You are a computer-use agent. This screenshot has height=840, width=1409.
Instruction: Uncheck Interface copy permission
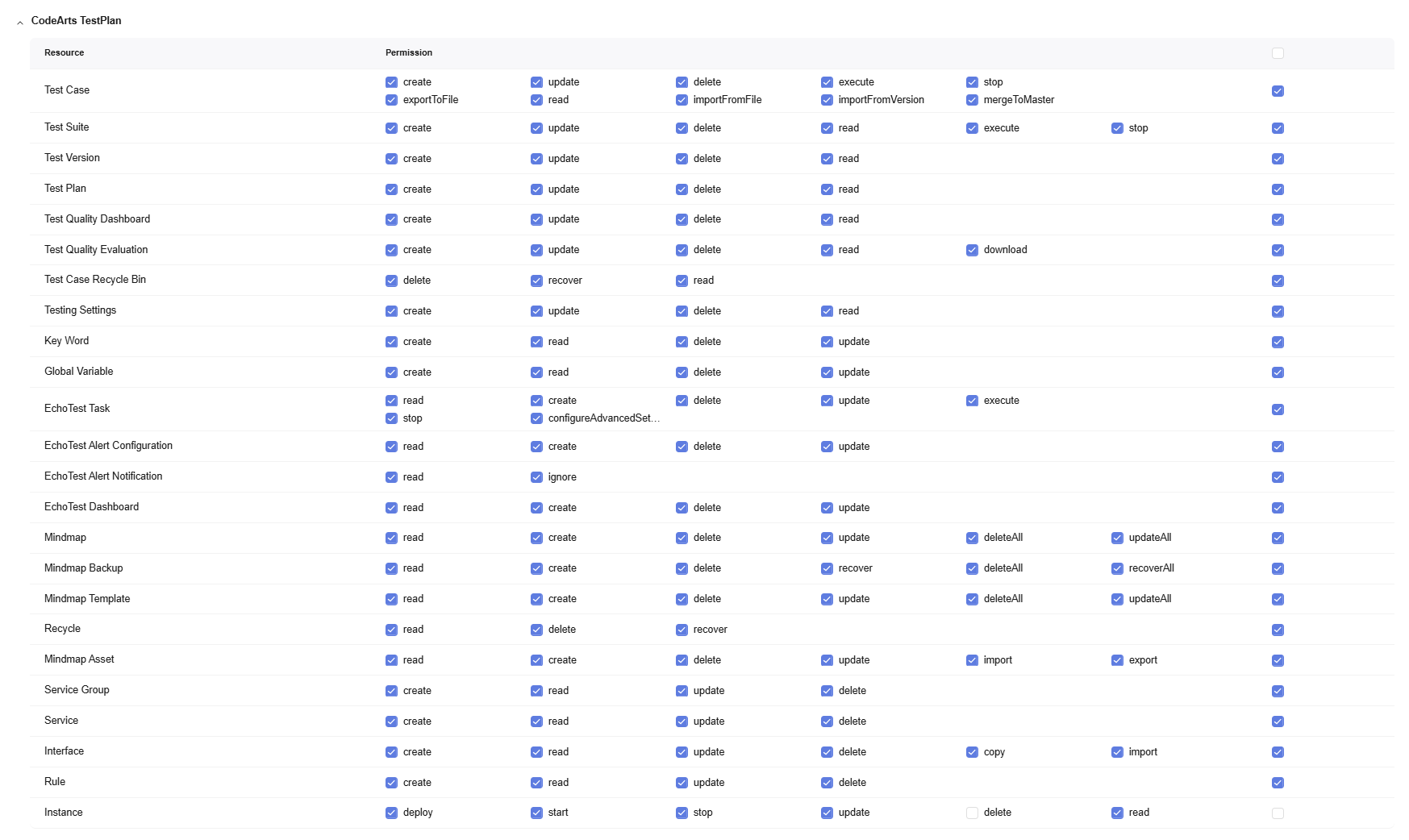click(972, 752)
